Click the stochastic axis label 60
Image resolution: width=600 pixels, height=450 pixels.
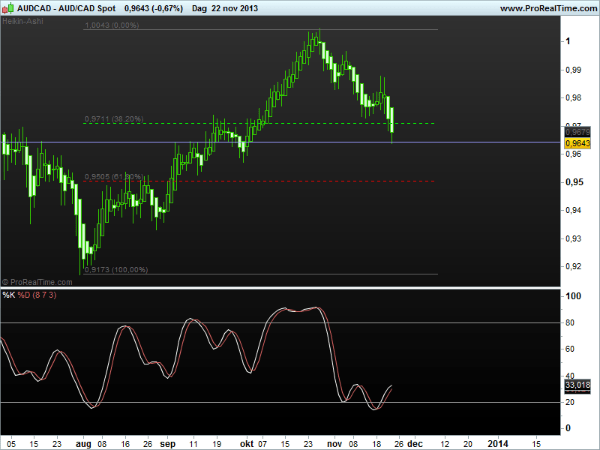point(570,349)
